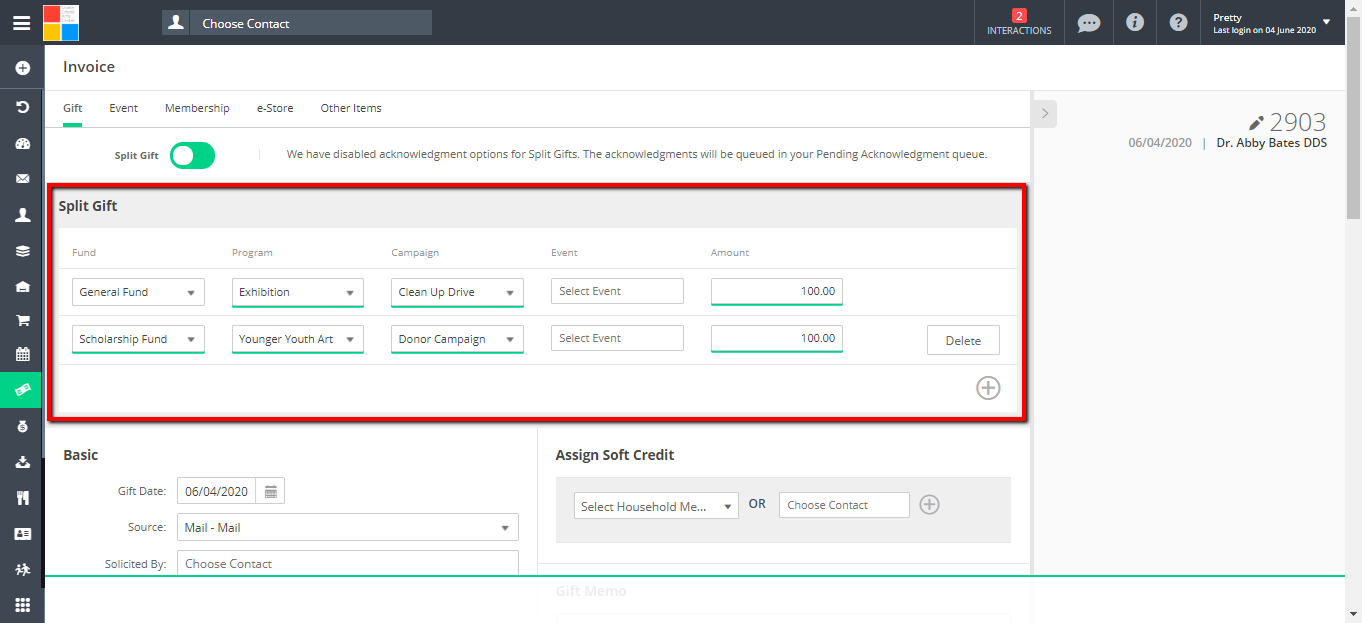The width and height of the screenshot is (1362, 623).
Task: Switch to the Gift tab
Action: pyautogui.click(x=73, y=108)
